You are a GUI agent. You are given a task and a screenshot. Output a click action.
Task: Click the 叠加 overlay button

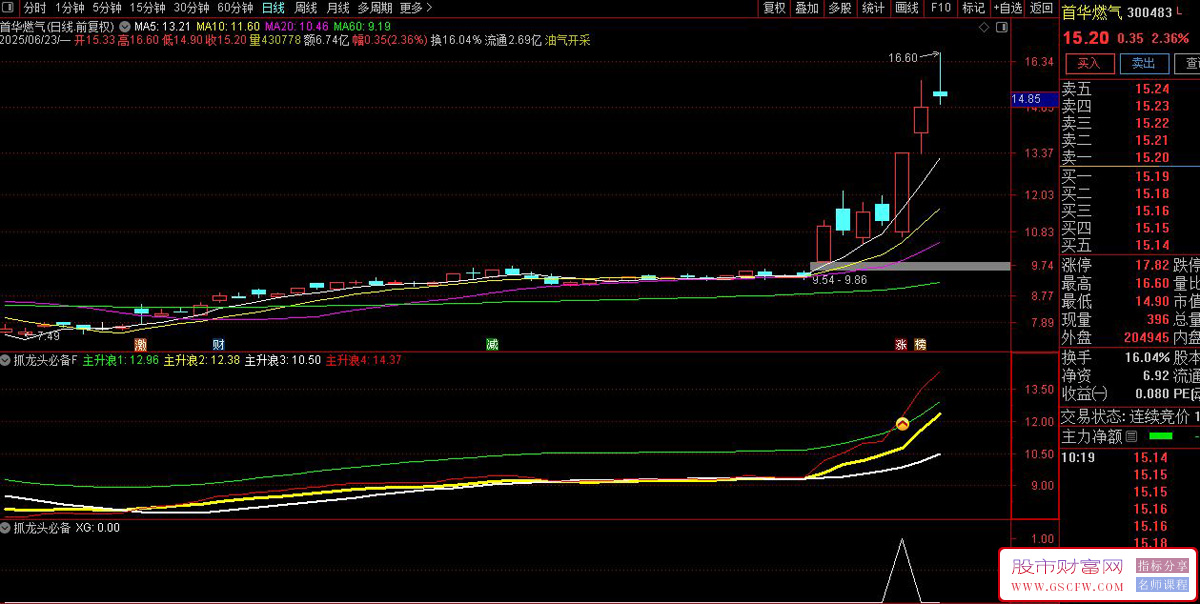(x=807, y=7)
